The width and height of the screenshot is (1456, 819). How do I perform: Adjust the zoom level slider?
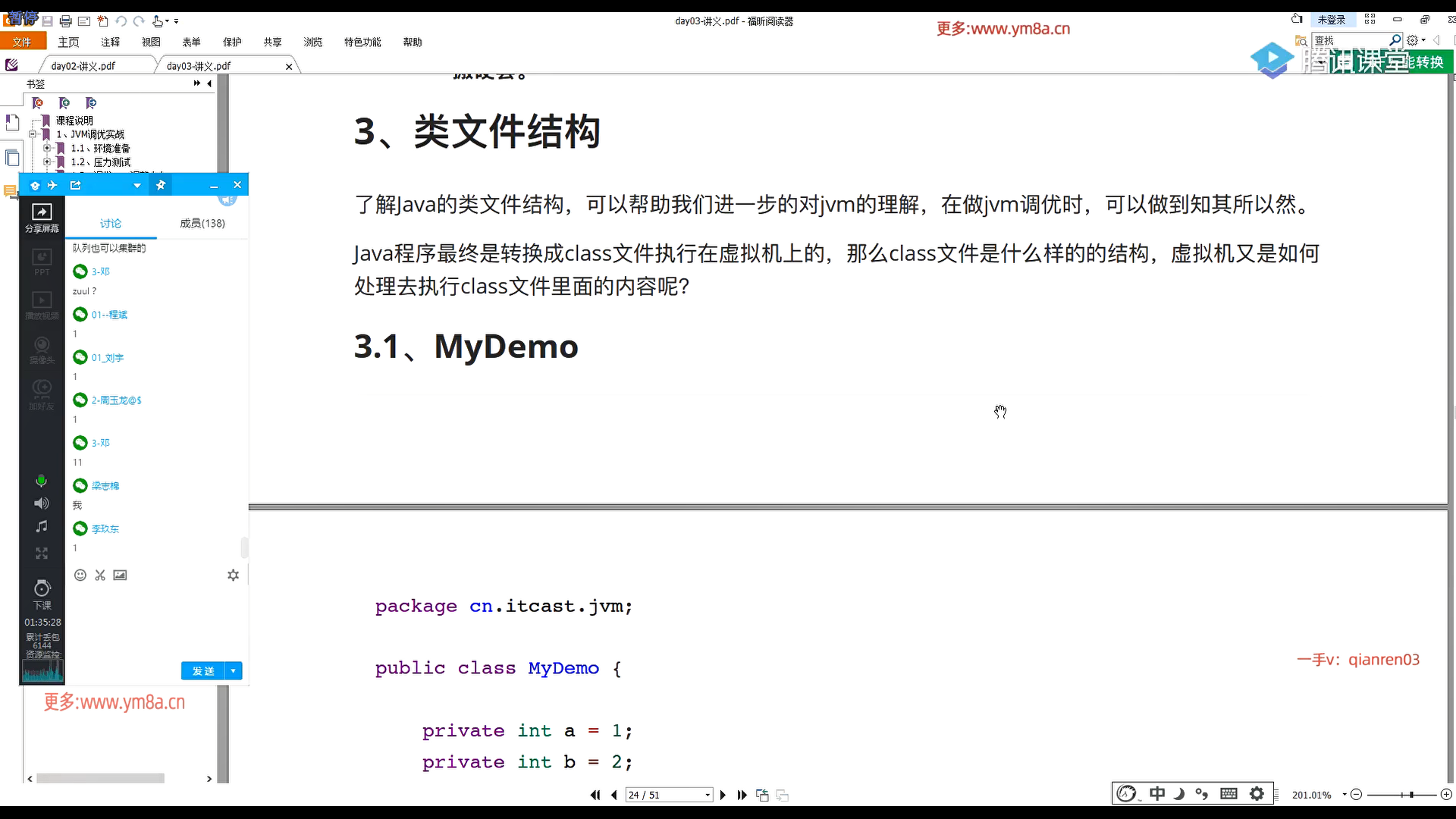tap(1411, 795)
